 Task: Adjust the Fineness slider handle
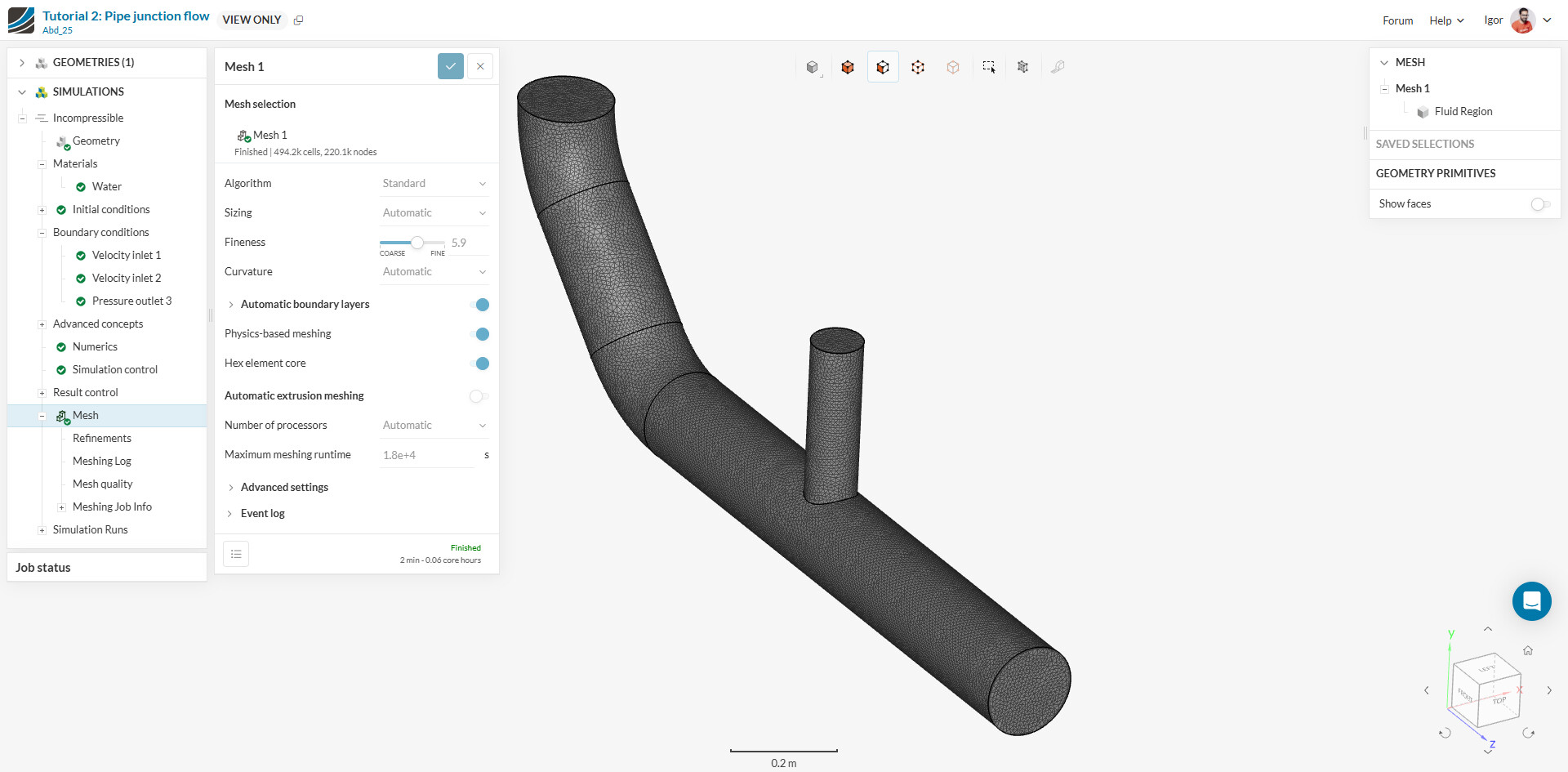pos(417,243)
